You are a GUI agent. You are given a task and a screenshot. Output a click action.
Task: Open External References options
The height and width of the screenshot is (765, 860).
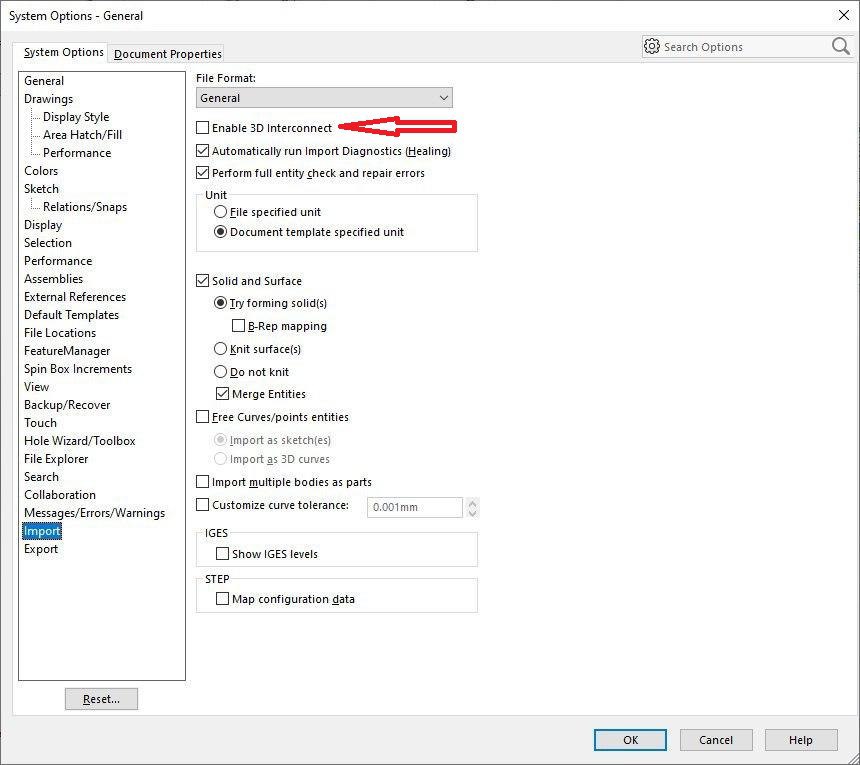click(x=75, y=297)
